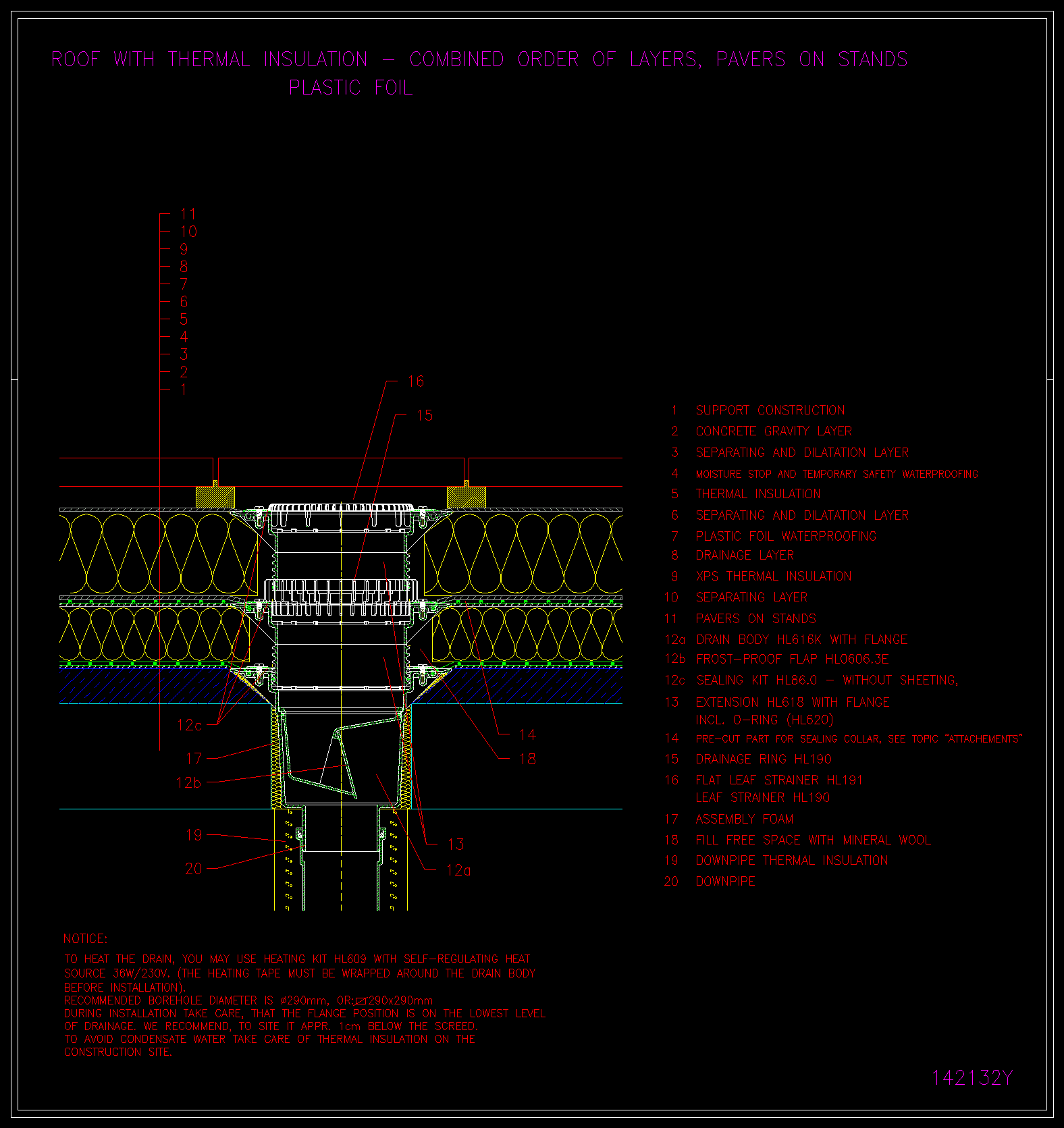1064x1128 pixels.
Task: Select callout label 20 beside the downpipe
Action: [193, 869]
